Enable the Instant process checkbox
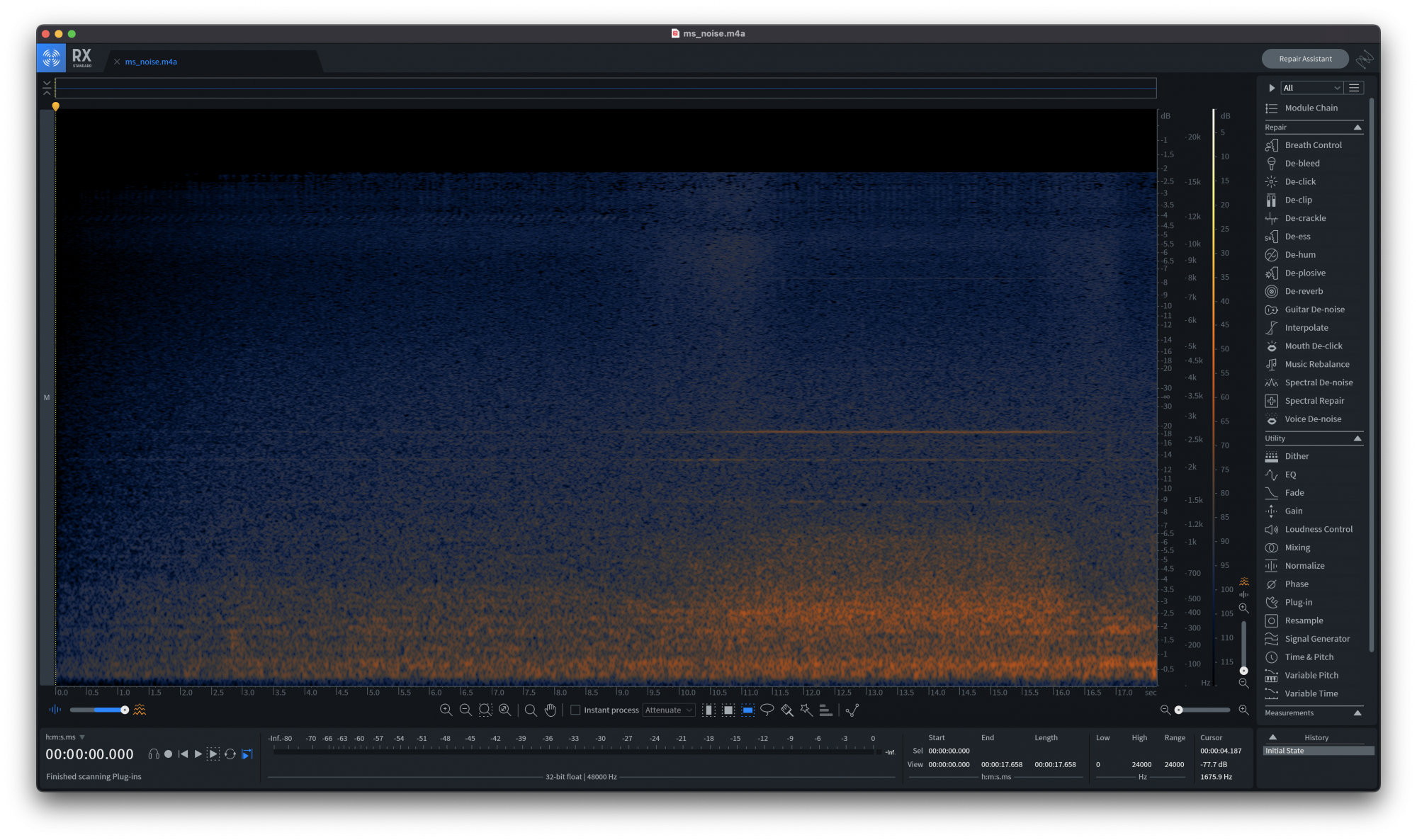This screenshot has width=1417, height=840. [x=575, y=710]
